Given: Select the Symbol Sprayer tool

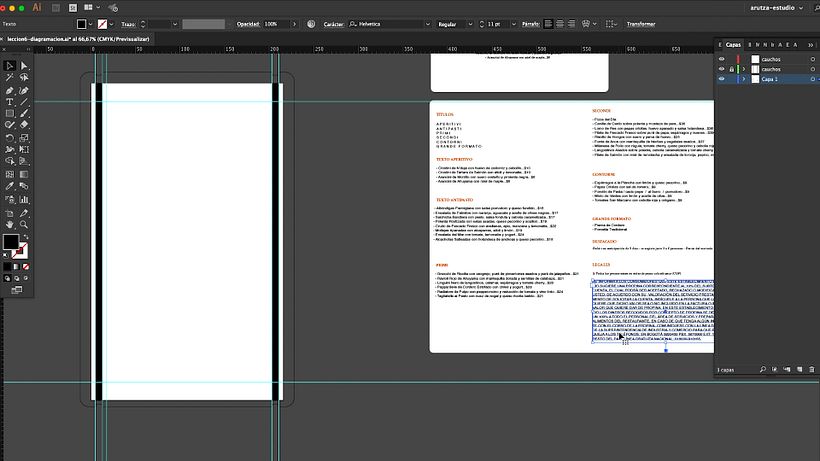Looking at the screenshot, I should pyautogui.click(x=9, y=200).
